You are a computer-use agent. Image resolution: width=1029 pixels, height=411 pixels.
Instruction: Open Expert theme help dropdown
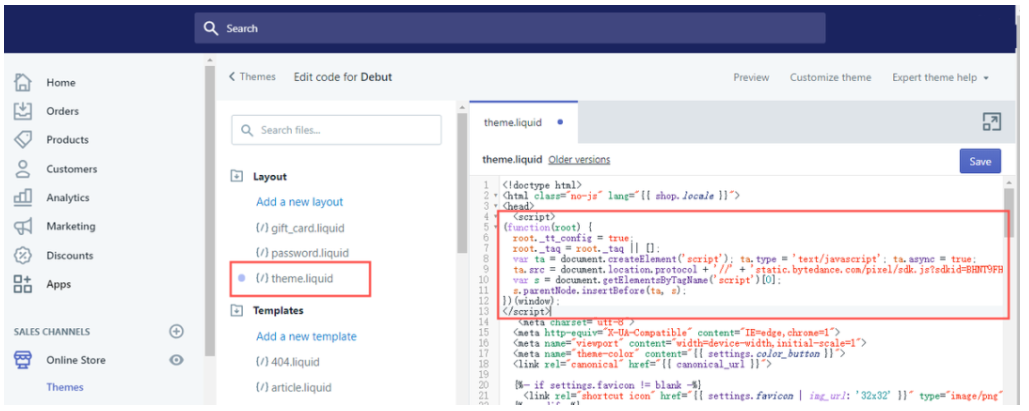(940, 77)
